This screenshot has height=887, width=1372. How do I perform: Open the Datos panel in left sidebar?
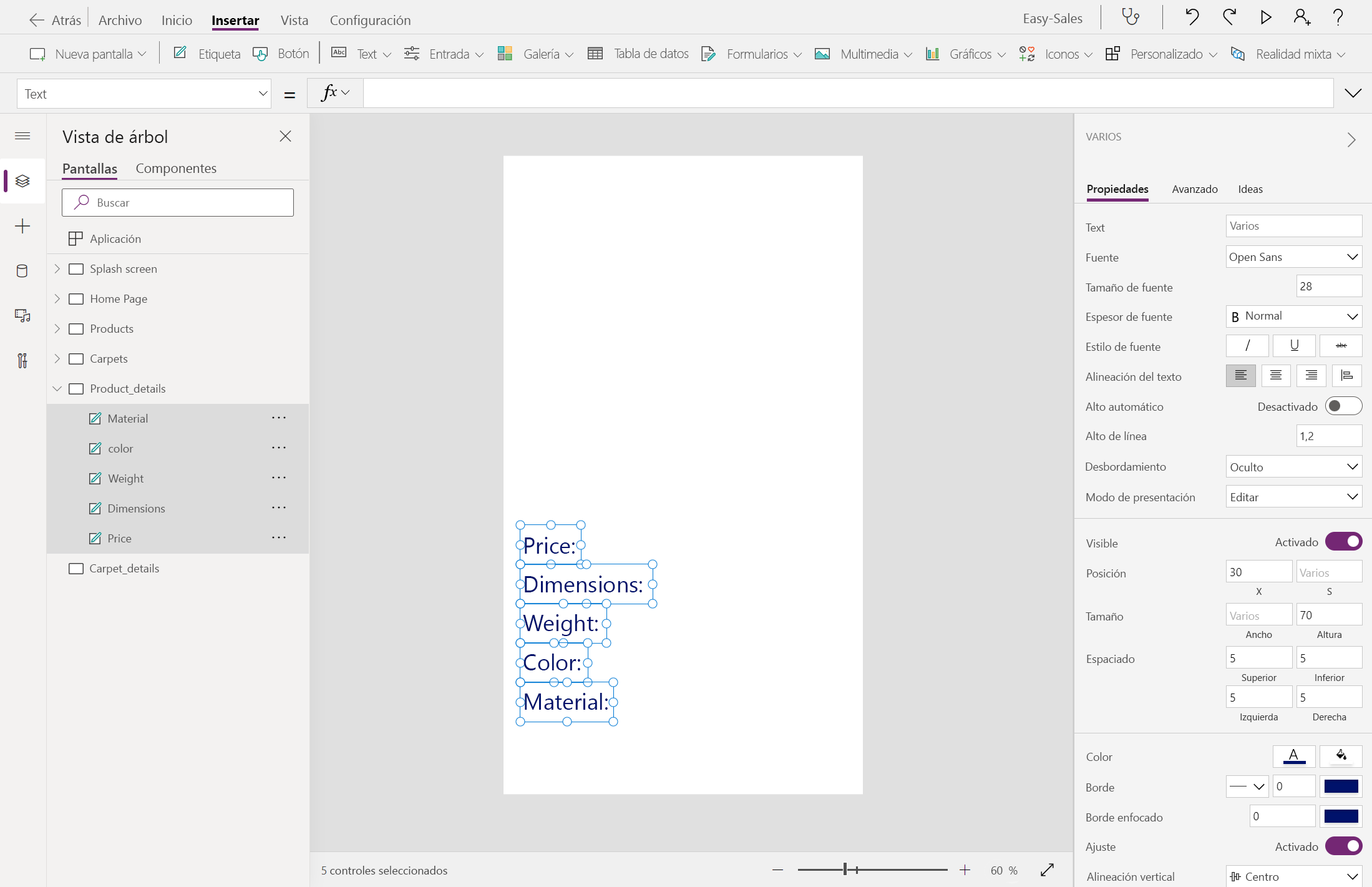(x=22, y=271)
